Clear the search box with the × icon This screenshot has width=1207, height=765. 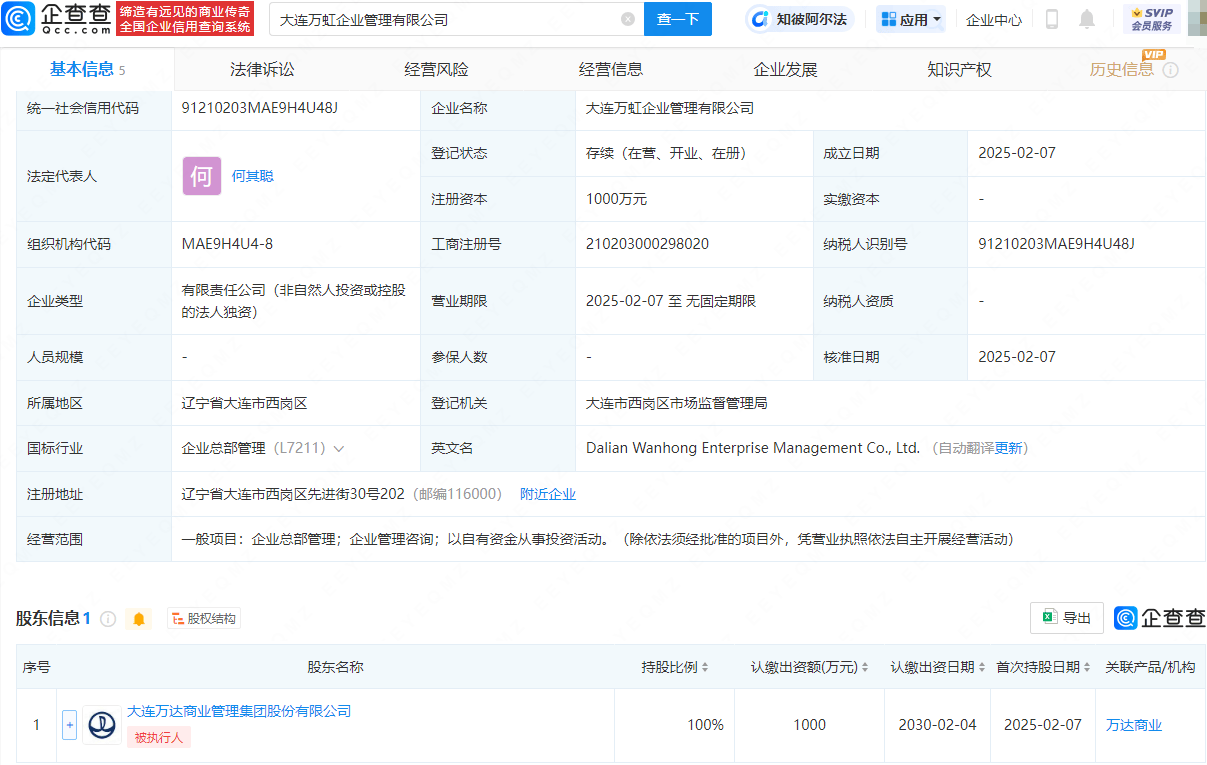coord(628,19)
